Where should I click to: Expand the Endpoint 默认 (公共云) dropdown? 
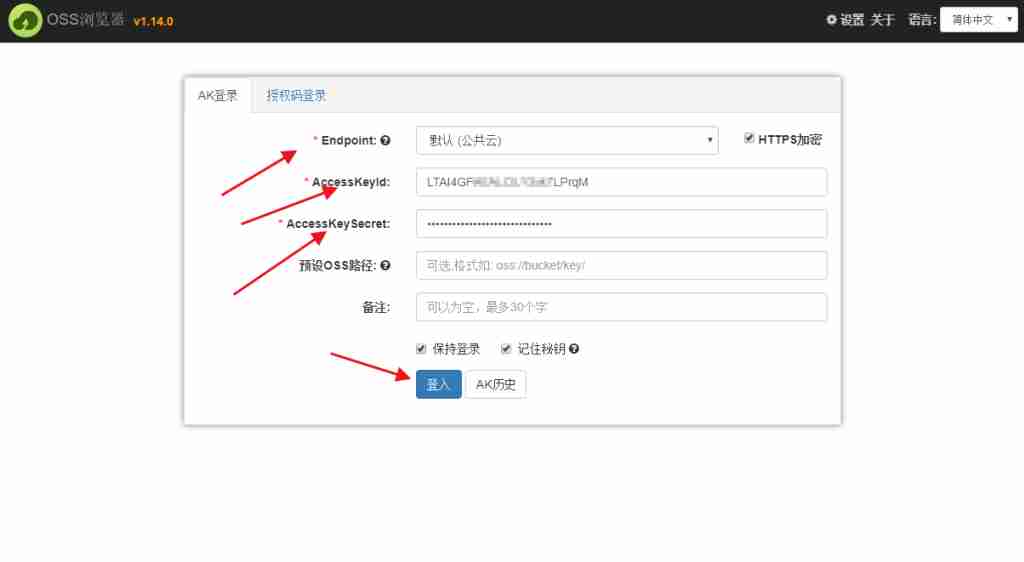566,140
